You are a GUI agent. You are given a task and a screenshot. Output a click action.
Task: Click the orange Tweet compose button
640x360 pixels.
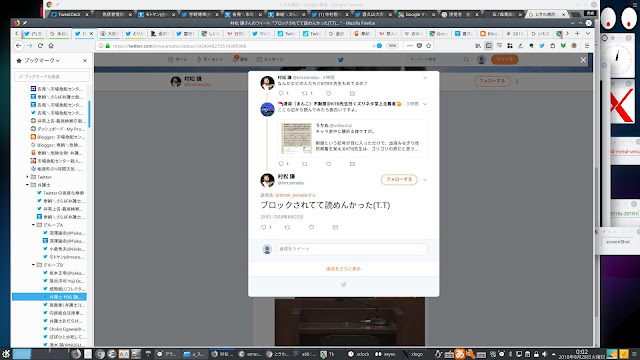[504, 60]
